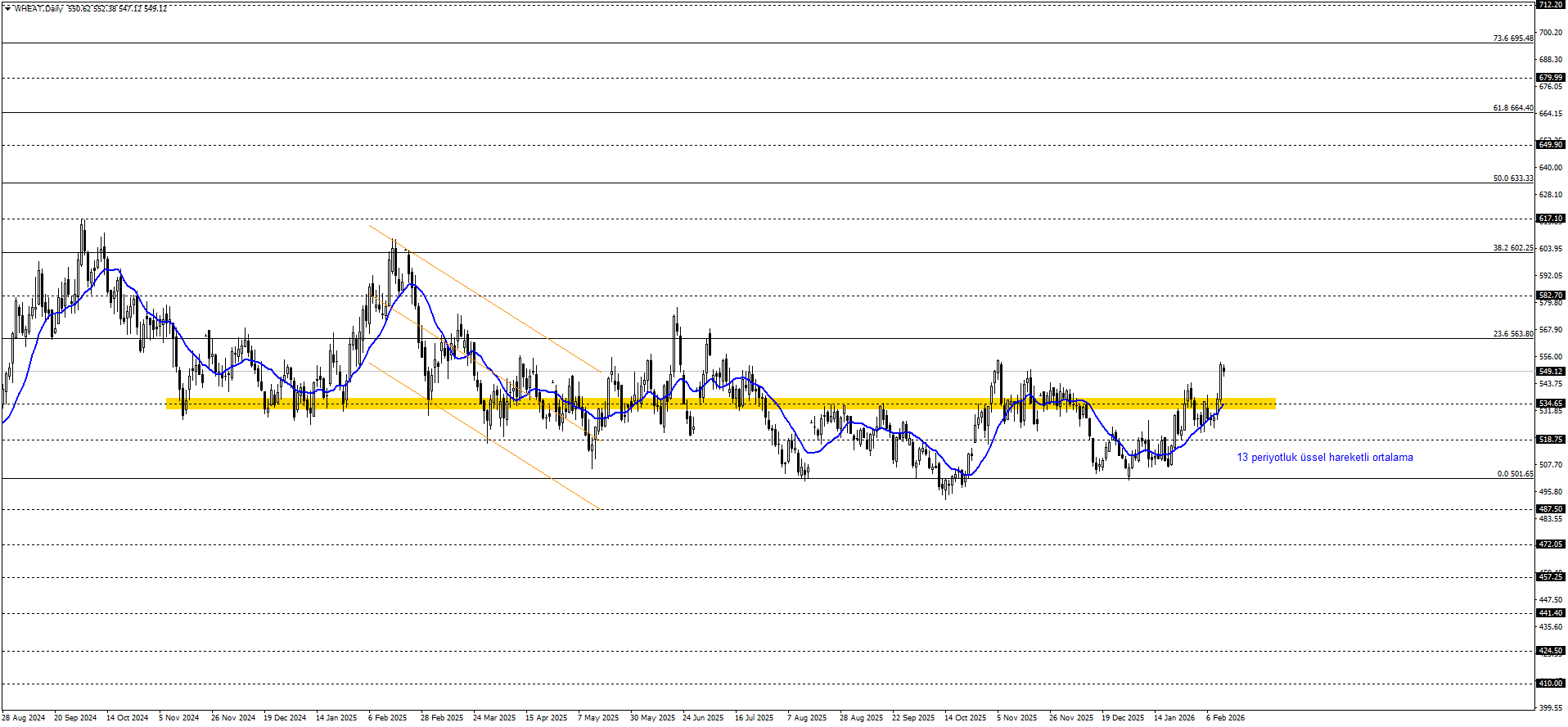Click the 679.99 price level tag
This screenshot has width=1568, height=727.
(1551, 78)
